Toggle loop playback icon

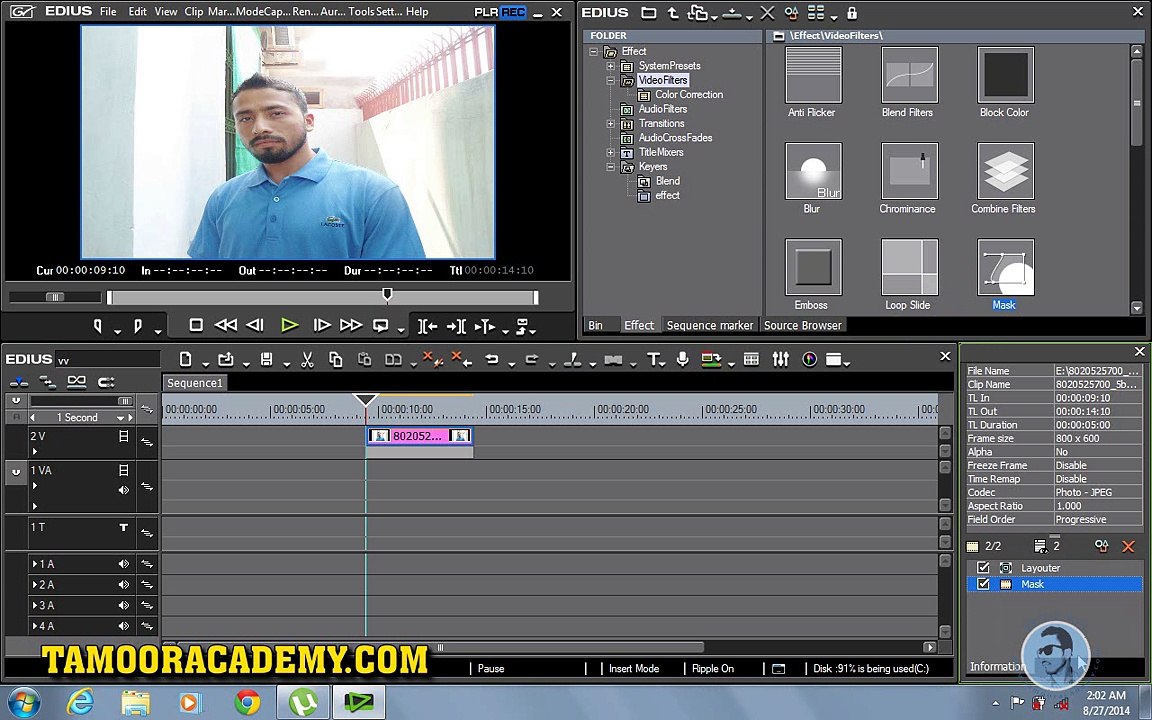[x=381, y=325]
